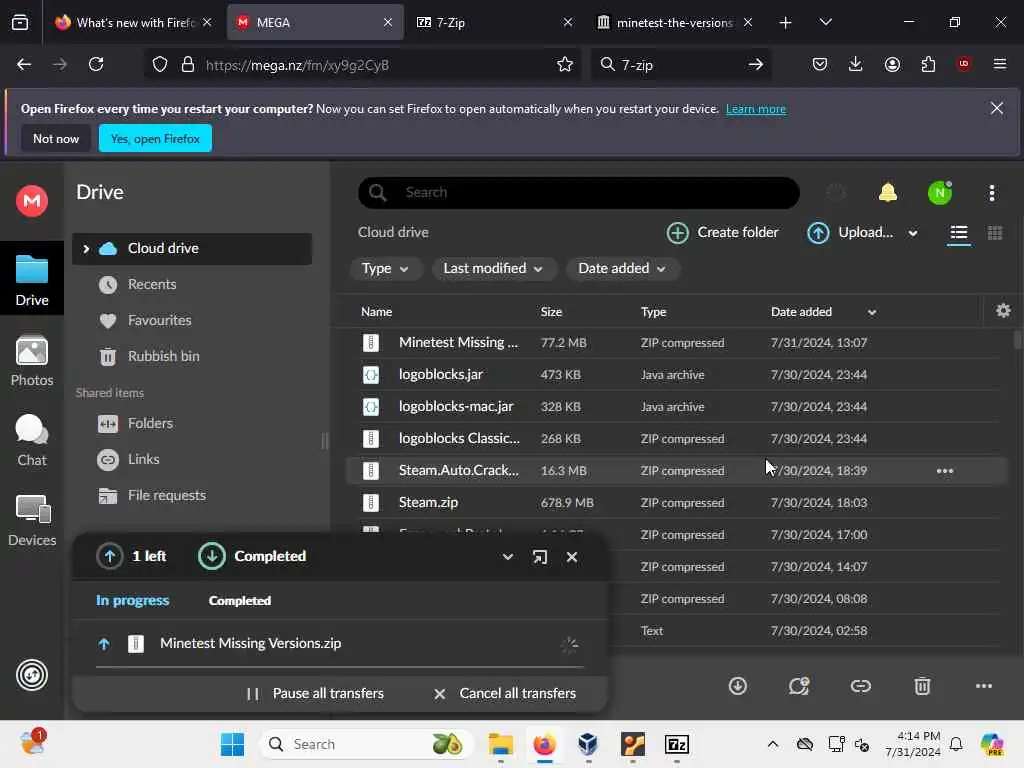Click the Upload button

coord(850,232)
